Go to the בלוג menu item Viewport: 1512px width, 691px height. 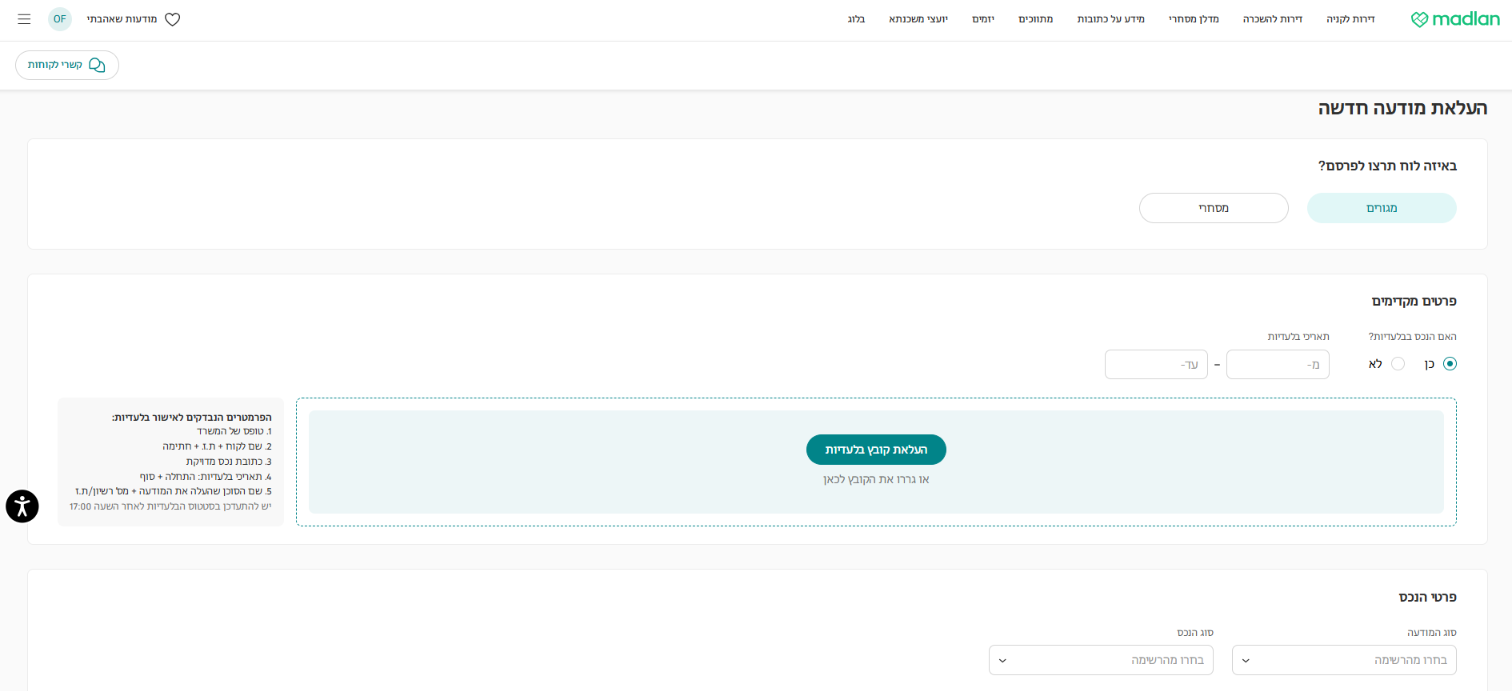pyautogui.click(x=856, y=19)
